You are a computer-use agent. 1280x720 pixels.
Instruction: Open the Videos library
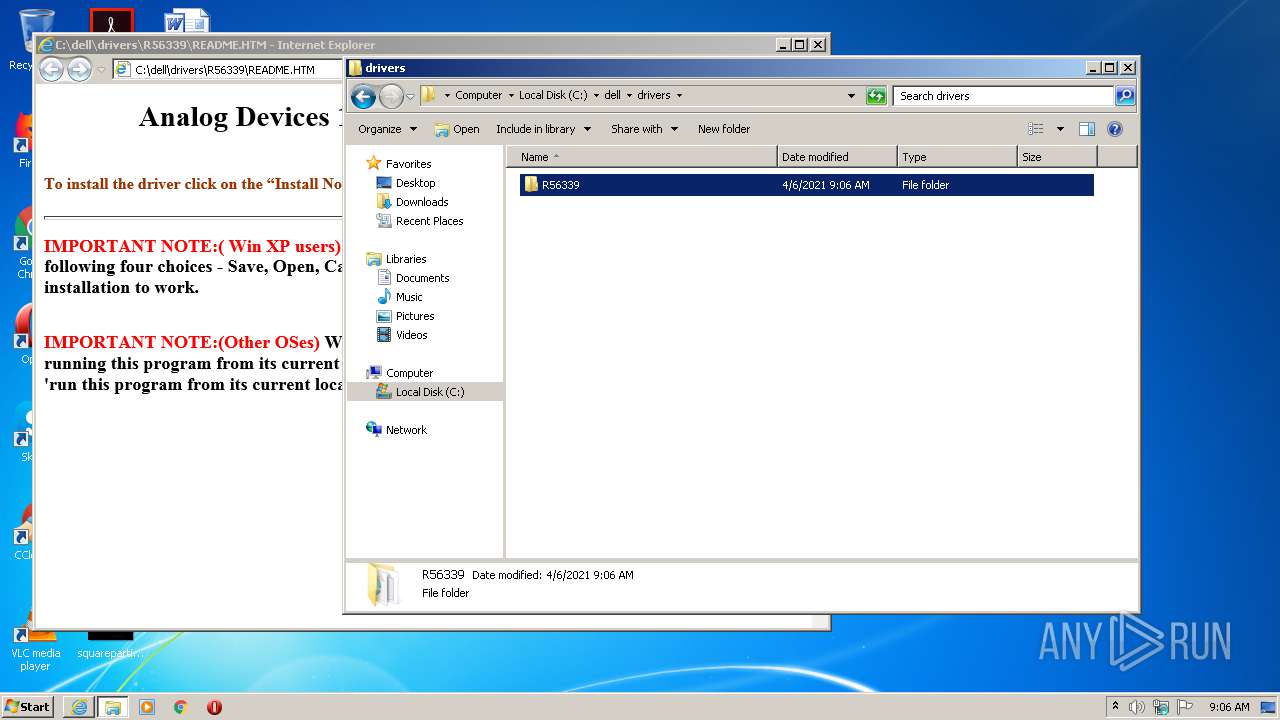coord(411,335)
